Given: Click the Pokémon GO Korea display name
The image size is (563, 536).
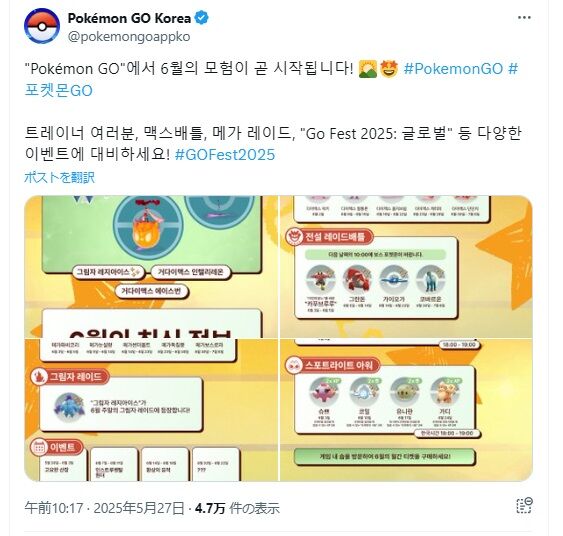Looking at the screenshot, I should (x=129, y=18).
